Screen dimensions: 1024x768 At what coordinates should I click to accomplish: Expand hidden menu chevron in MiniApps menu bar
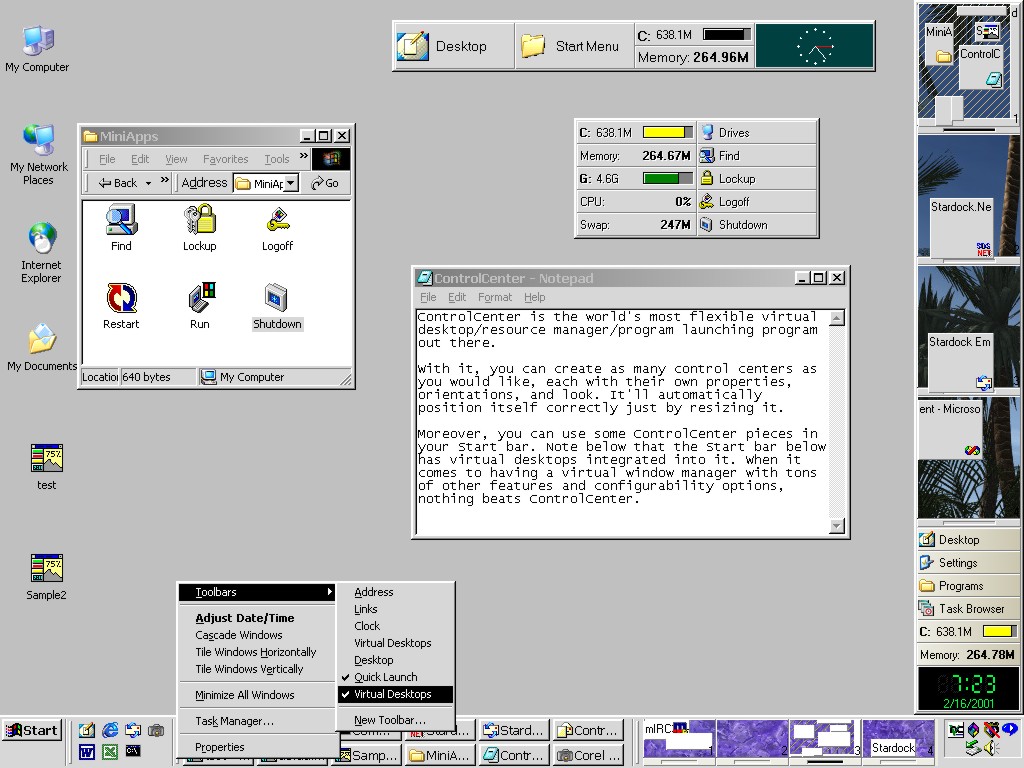pyautogui.click(x=304, y=156)
